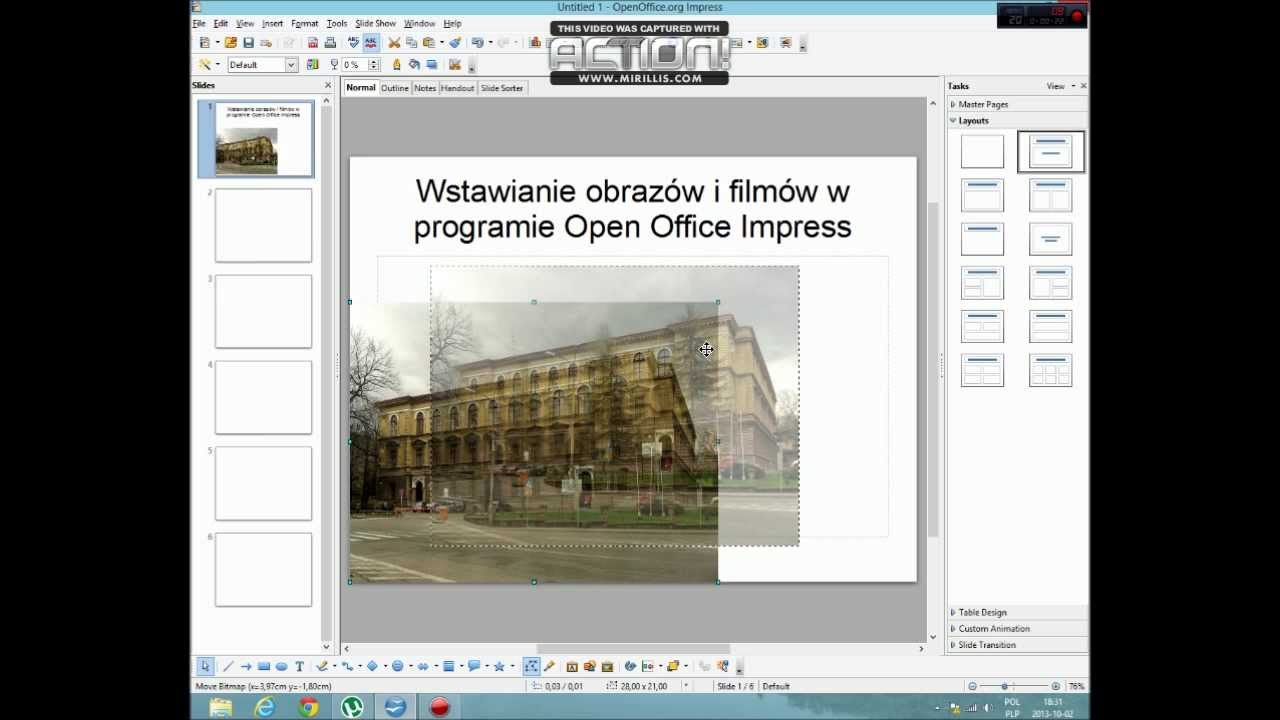This screenshot has width=1280, height=720.
Task: Open the Undo history dropdown arrow
Action: [490, 43]
